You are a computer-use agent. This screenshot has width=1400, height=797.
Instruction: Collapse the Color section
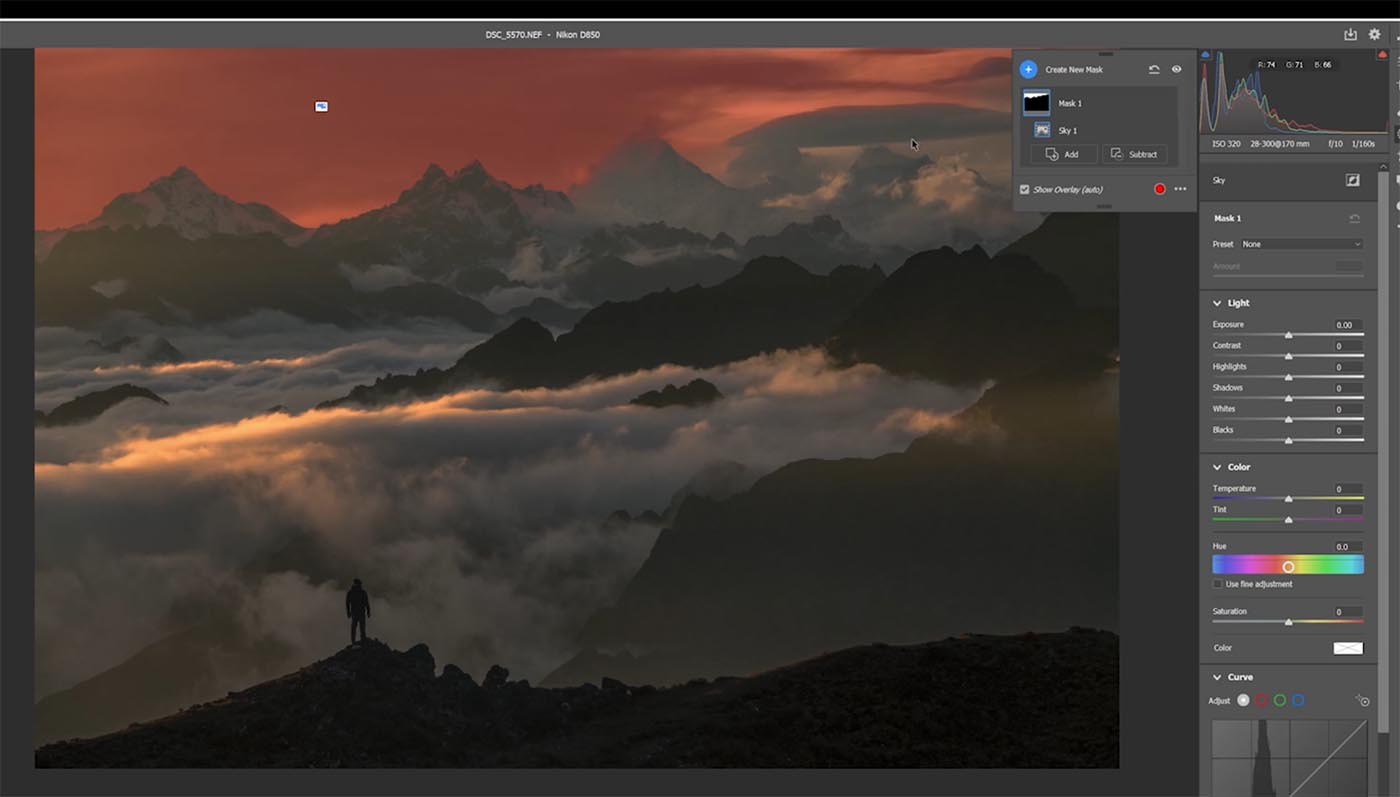pyautogui.click(x=1217, y=467)
